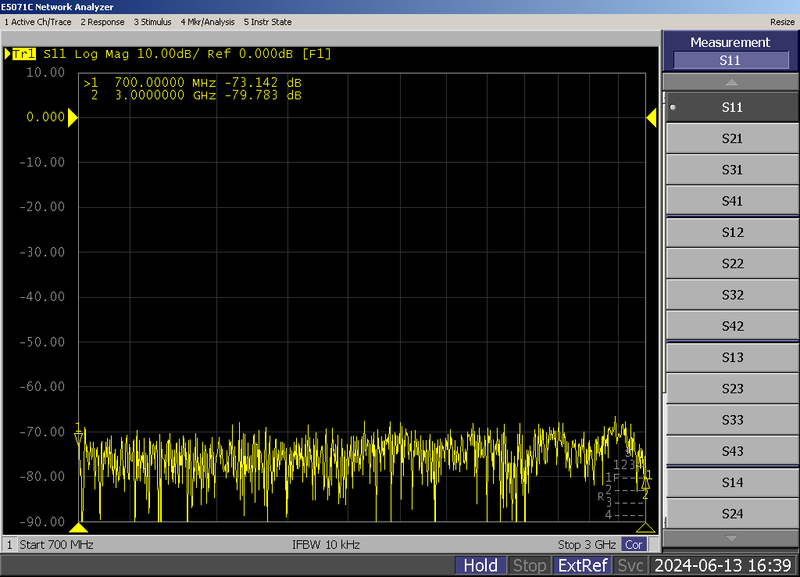Open the Stimulus menu

(x=152, y=22)
